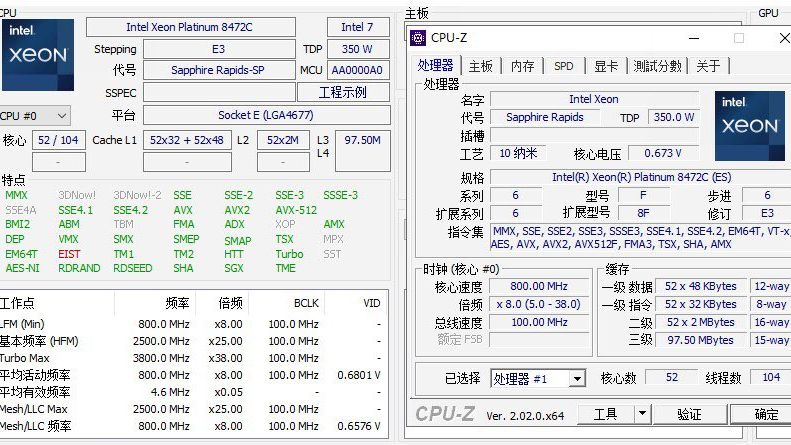Click the 频率 column header in operating points table

click(x=177, y=303)
